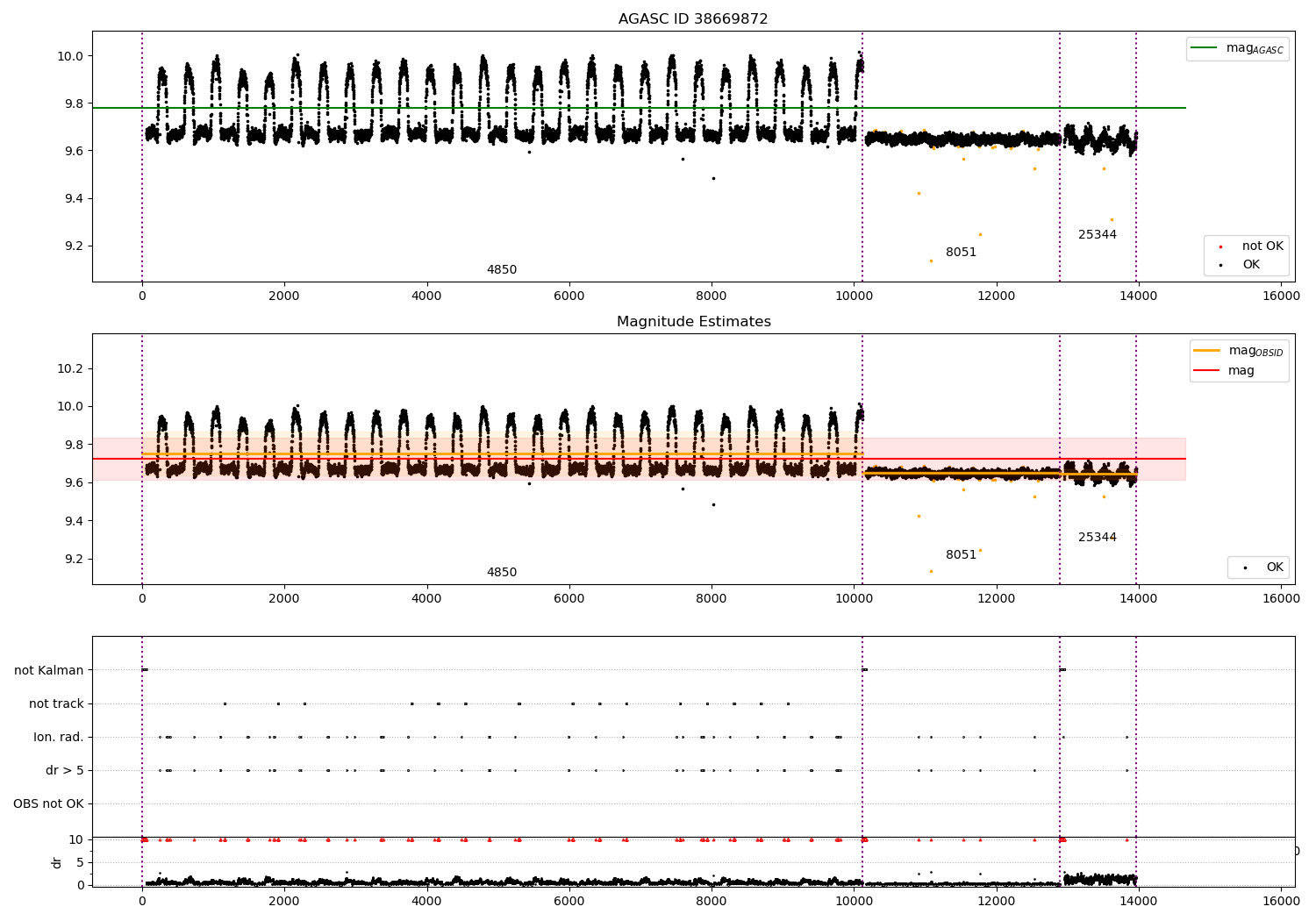
Task: Click the 5 tick on the dr axis
Action: (81, 862)
